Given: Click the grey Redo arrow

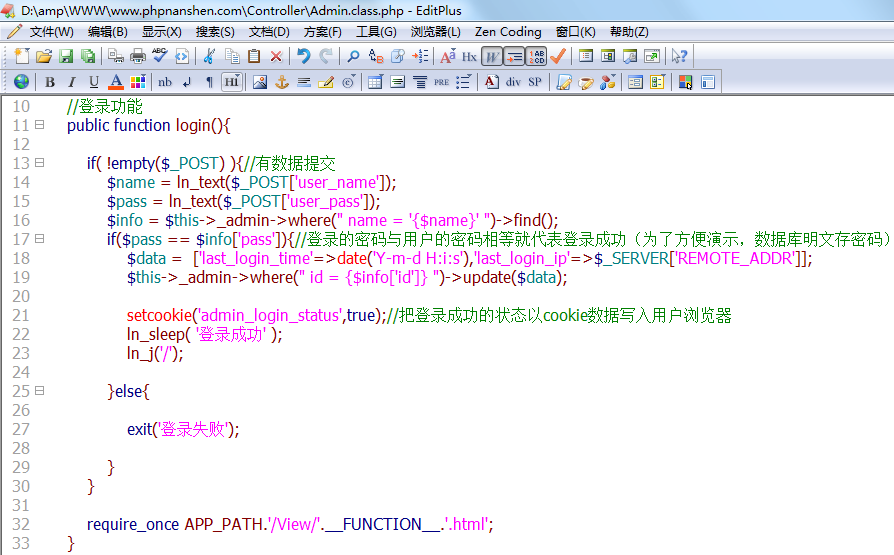Looking at the screenshot, I should (x=326, y=56).
